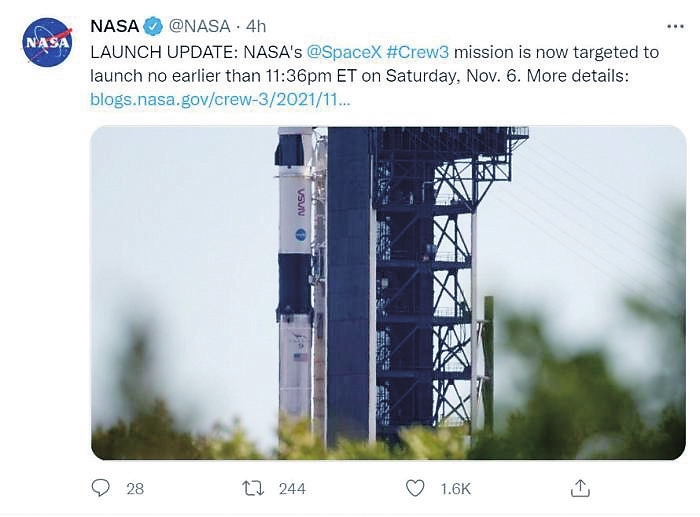Open the three-dot more options menu

(675, 26)
